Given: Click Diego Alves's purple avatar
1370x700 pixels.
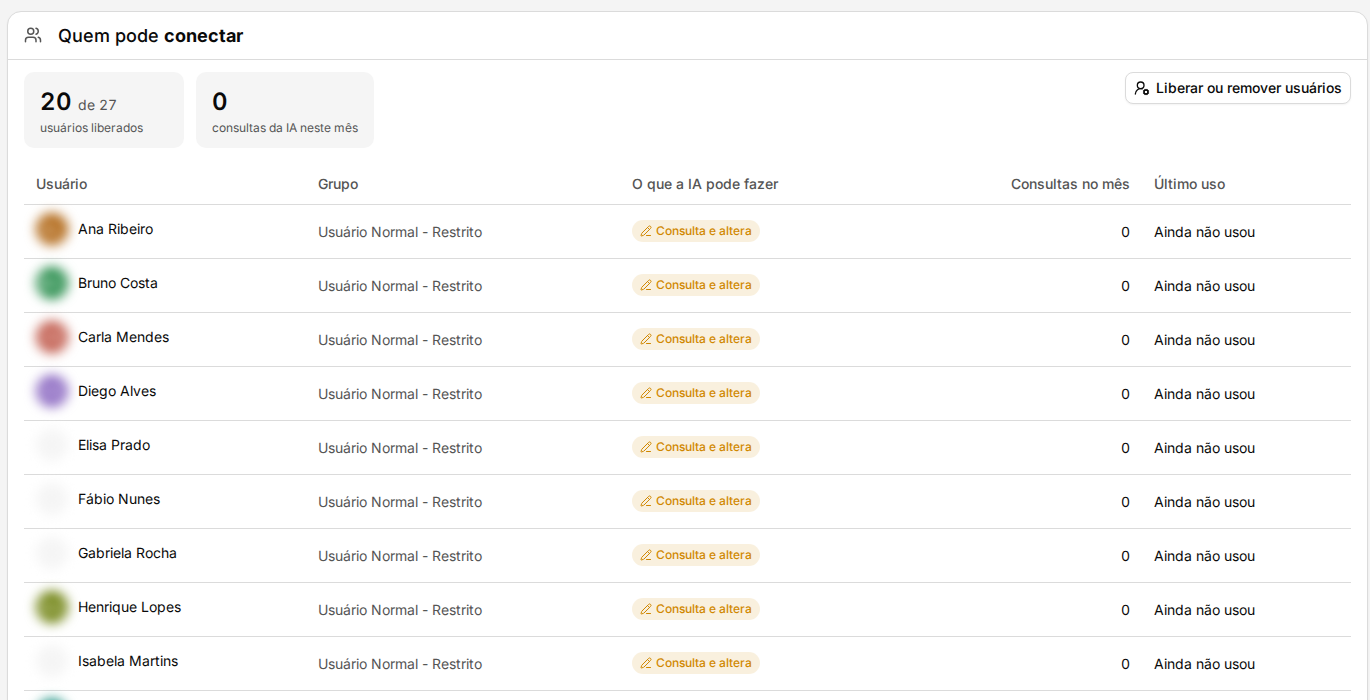Looking at the screenshot, I should pyautogui.click(x=52, y=391).
